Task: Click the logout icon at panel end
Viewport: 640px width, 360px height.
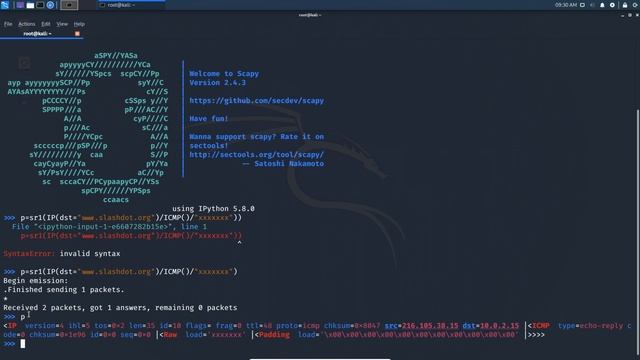Action: point(636,5)
